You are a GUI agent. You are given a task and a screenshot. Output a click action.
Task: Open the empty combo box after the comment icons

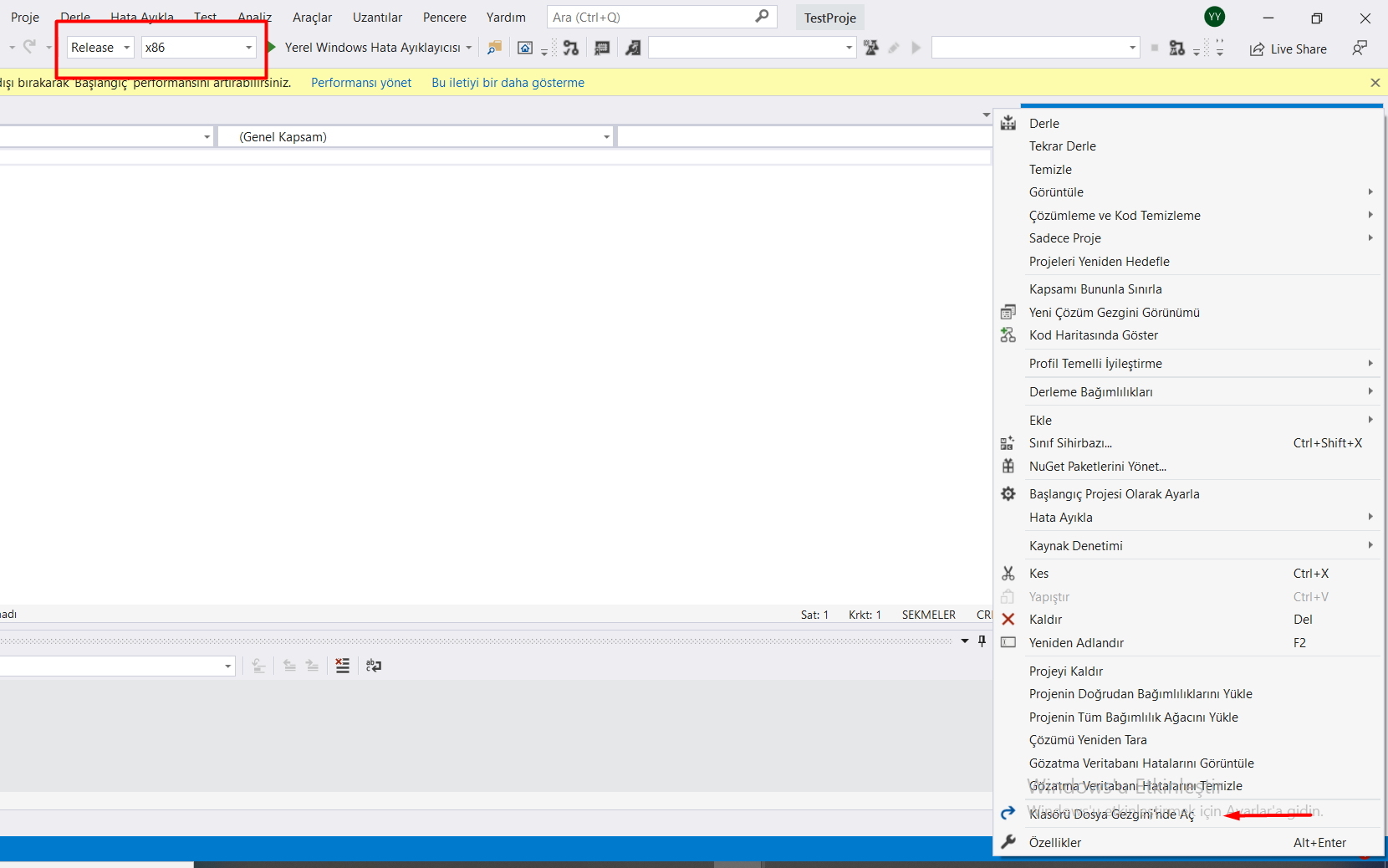(x=753, y=48)
